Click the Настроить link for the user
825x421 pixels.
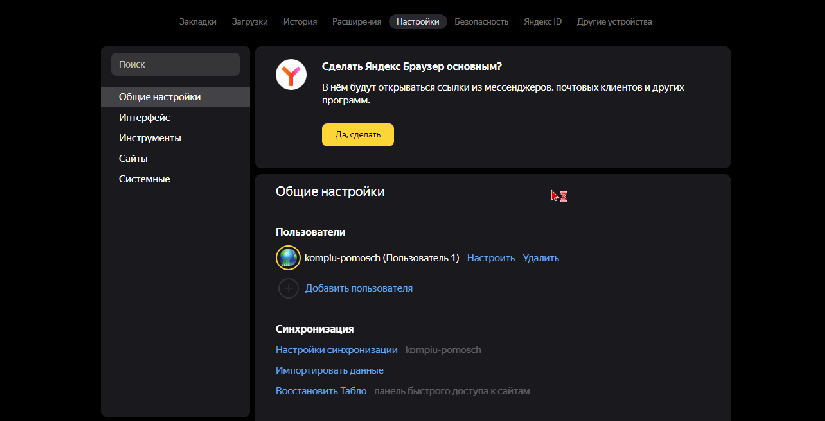click(491, 258)
